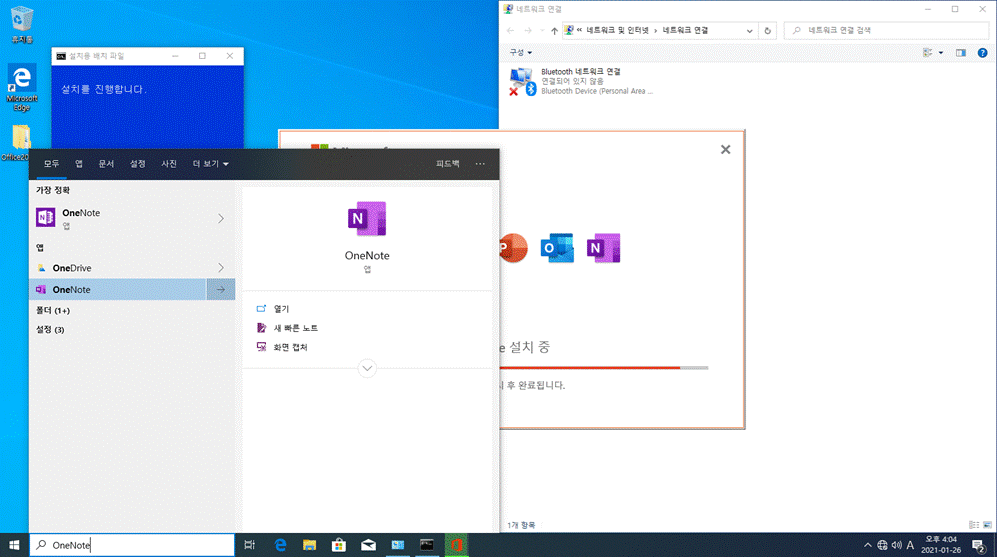Open Mail from the taskbar
The height and width of the screenshot is (557, 997).
point(368,545)
